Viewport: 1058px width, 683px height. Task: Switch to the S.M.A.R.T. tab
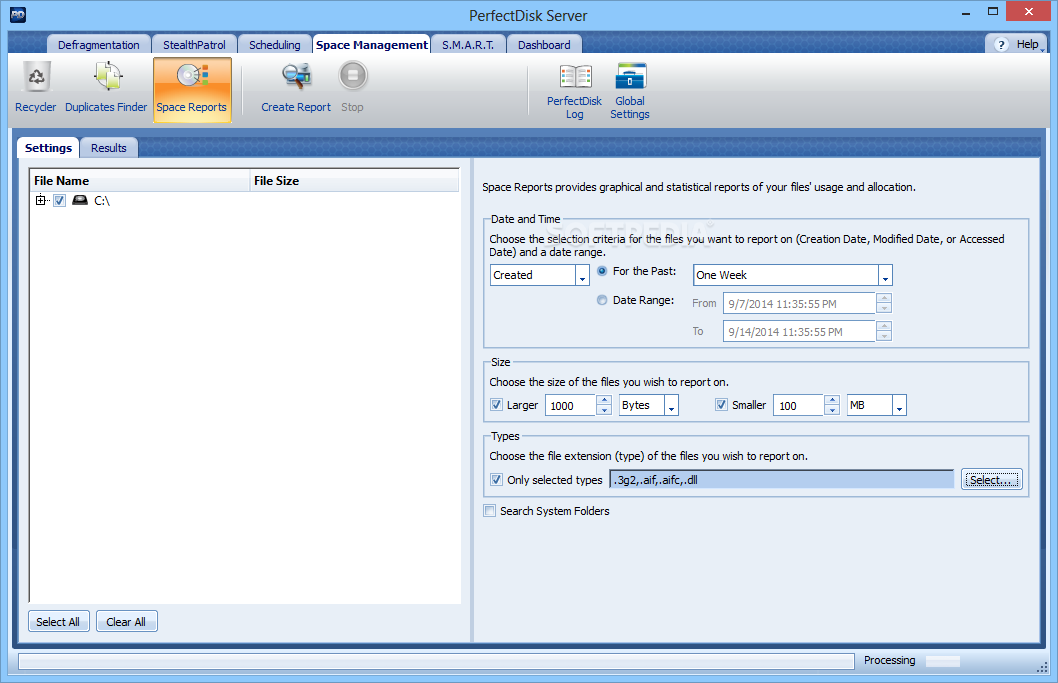(468, 45)
